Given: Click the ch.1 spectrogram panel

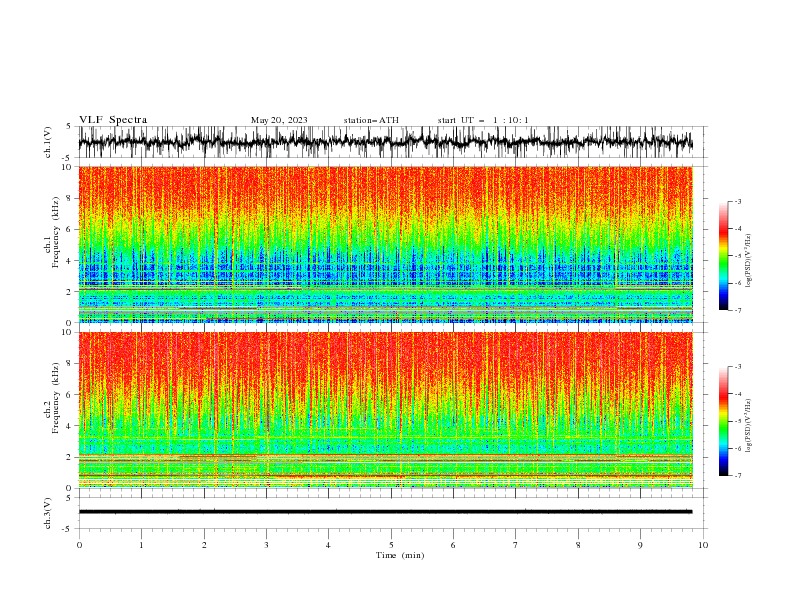Looking at the screenshot, I should click(x=386, y=244).
